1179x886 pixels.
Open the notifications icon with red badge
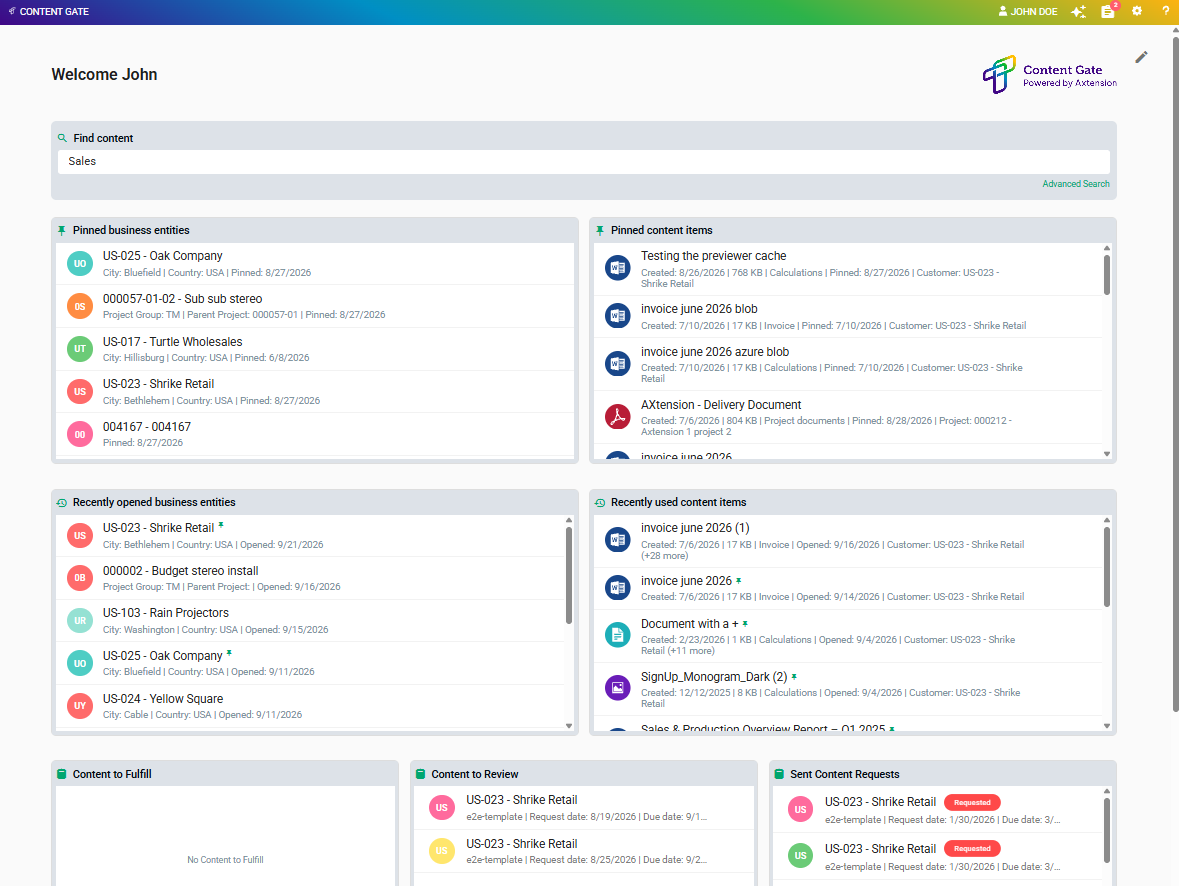pyautogui.click(x=1108, y=11)
